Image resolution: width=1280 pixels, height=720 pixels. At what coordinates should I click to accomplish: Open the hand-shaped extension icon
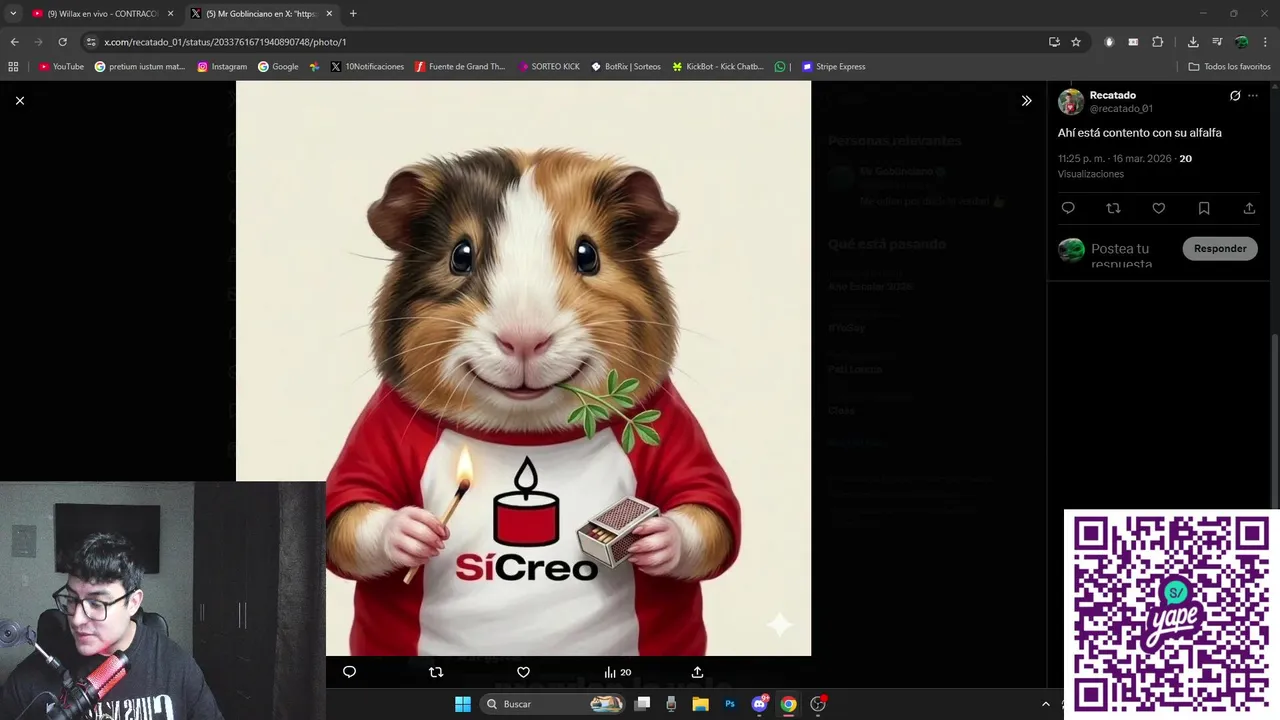(1109, 42)
